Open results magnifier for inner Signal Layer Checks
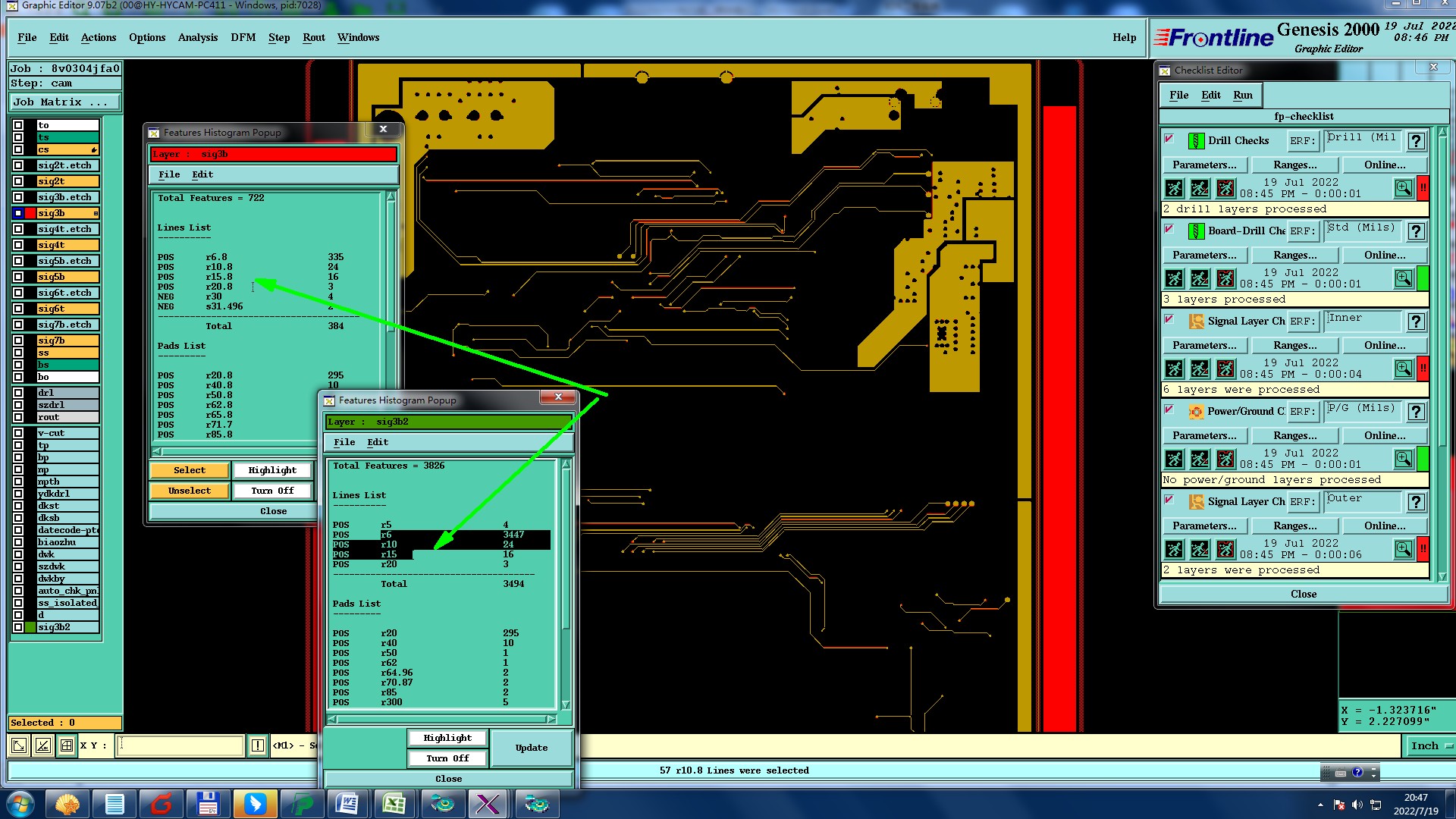The image size is (1456, 819). click(x=1404, y=369)
